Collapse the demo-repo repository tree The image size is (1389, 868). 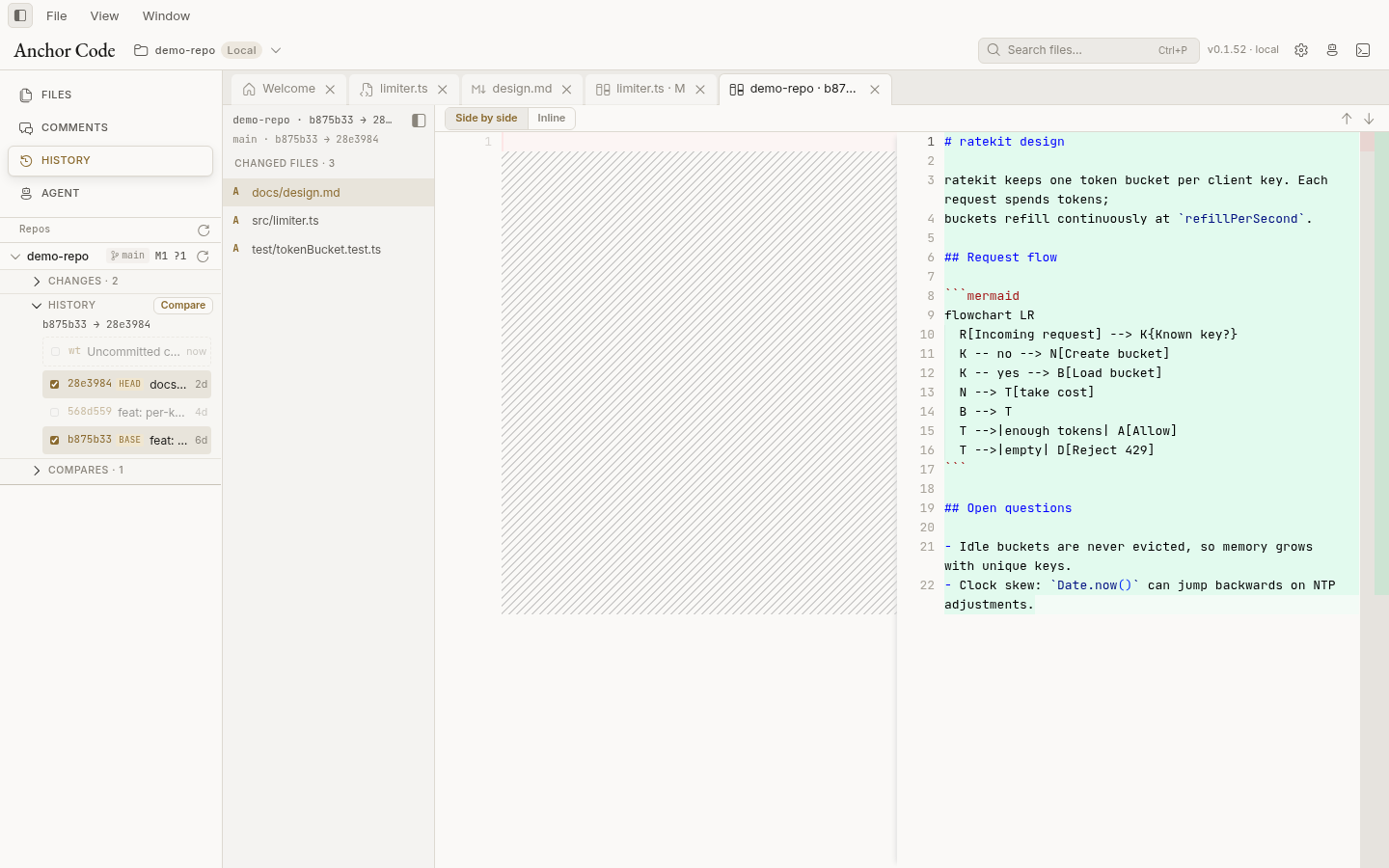coord(15,257)
